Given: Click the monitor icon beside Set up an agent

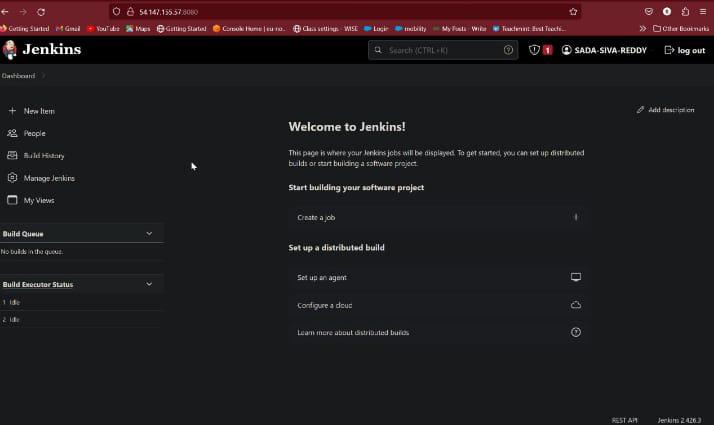Looking at the screenshot, I should pos(576,277).
